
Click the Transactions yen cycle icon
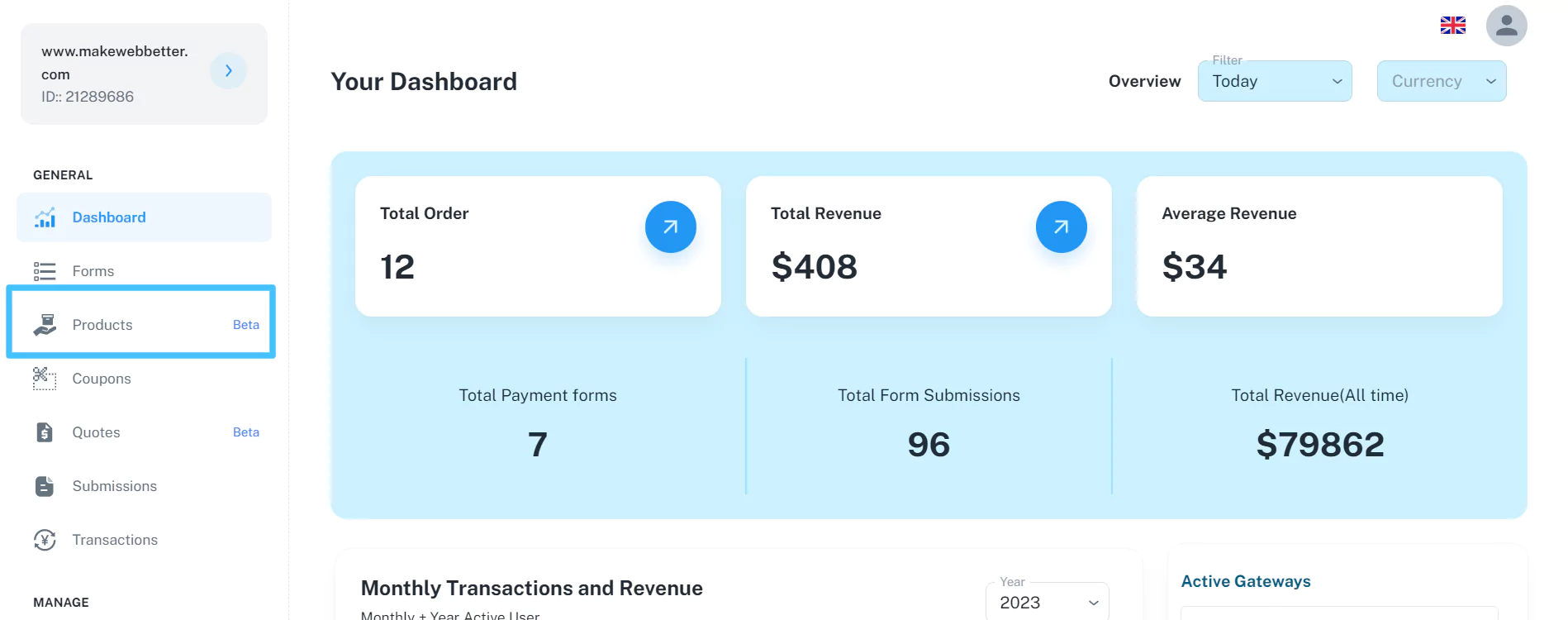(x=45, y=540)
